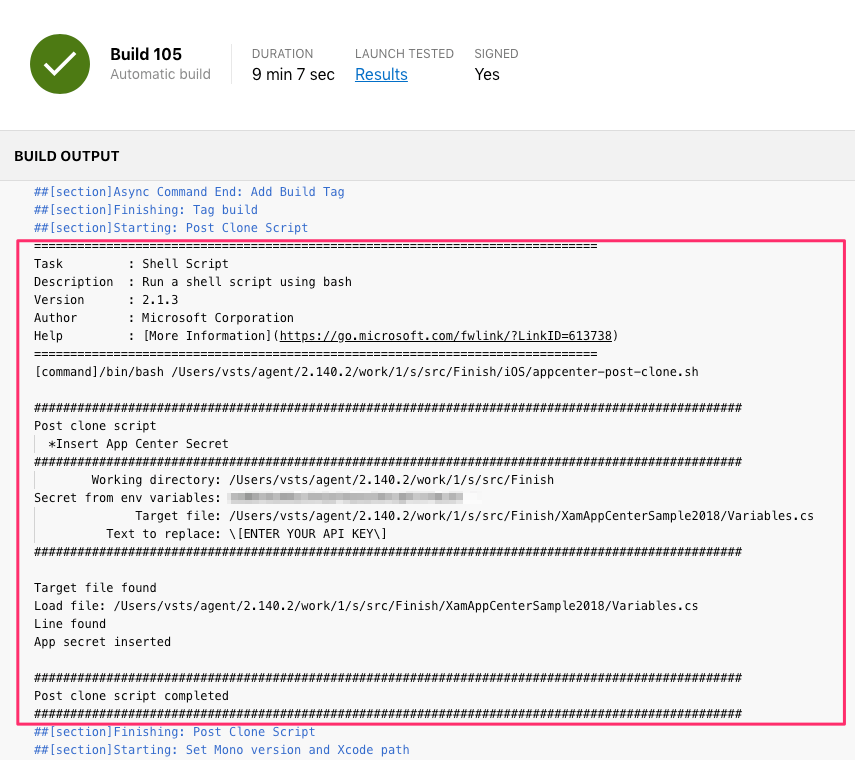Image resolution: width=855 pixels, height=760 pixels.
Task: Click the LAUNCH TESTED label
Action: (x=404, y=53)
